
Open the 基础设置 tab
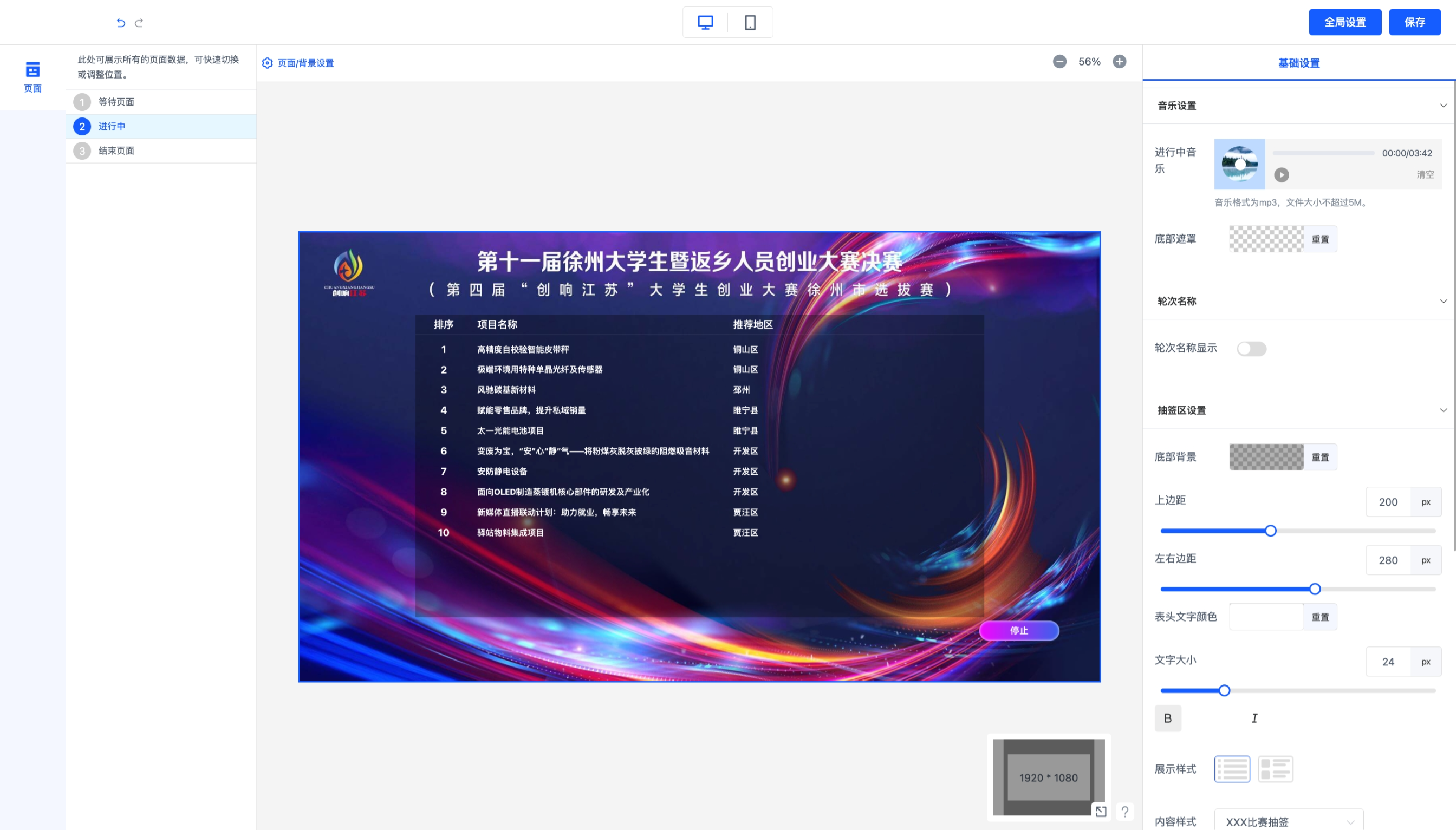click(x=1298, y=63)
